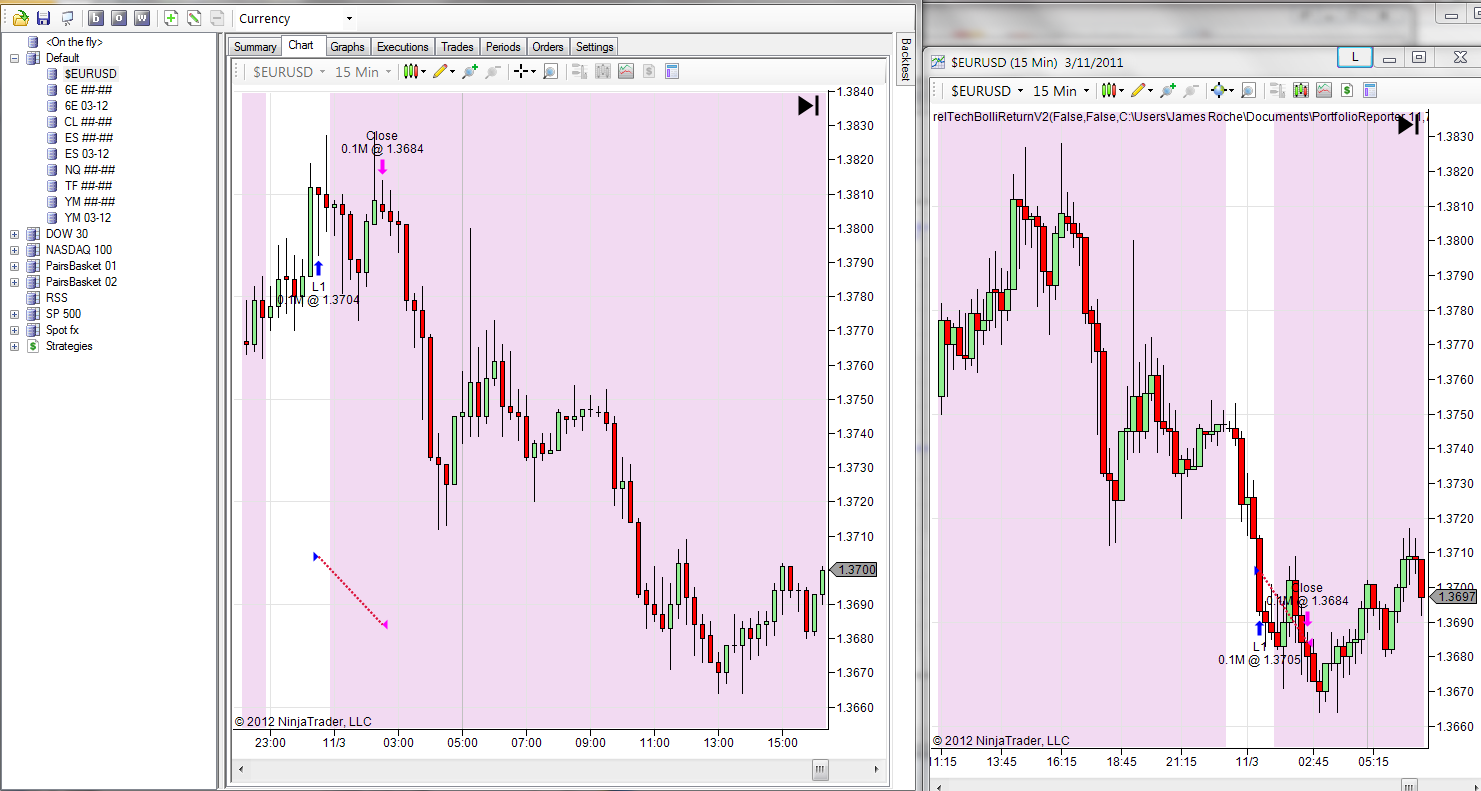Click the zoom out icon in backtest chart toolbar
The width and height of the screenshot is (1481, 791).
[493, 72]
